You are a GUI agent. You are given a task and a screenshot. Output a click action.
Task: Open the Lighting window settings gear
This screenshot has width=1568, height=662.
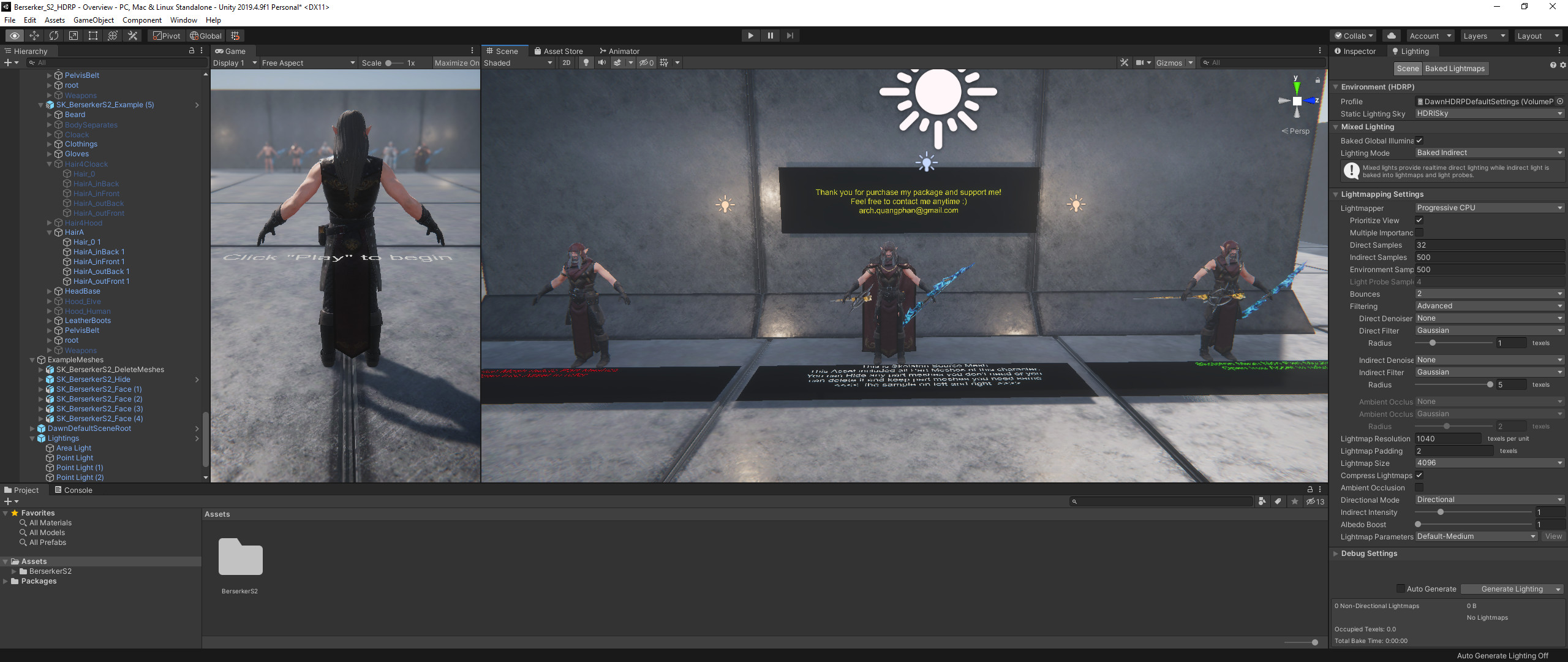click(1562, 65)
